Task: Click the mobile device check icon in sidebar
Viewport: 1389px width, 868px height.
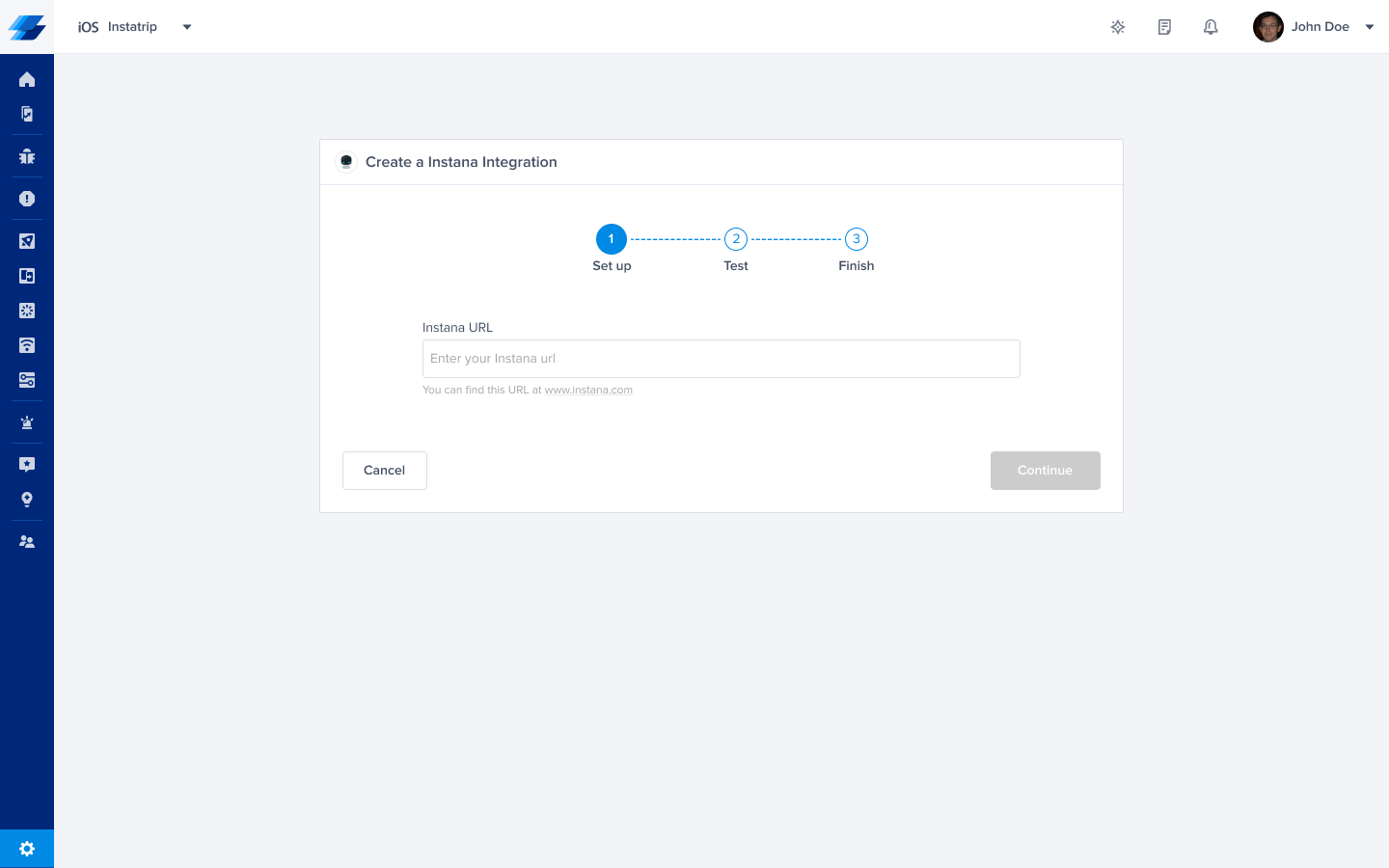Action: tap(27, 114)
